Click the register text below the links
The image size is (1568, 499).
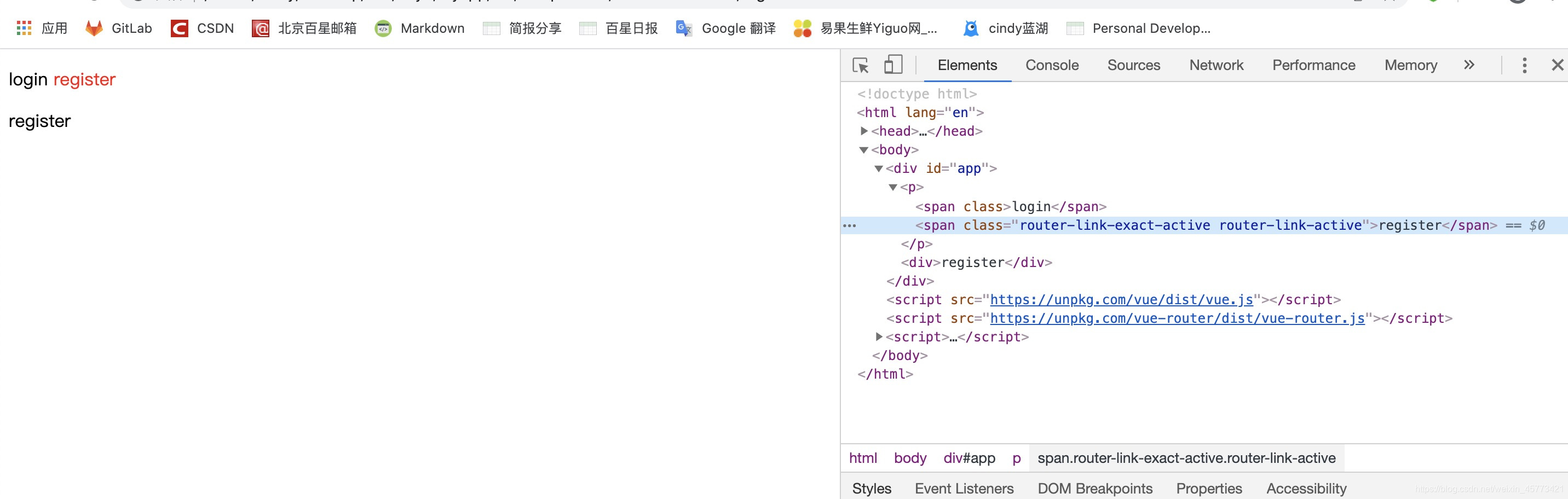point(39,121)
